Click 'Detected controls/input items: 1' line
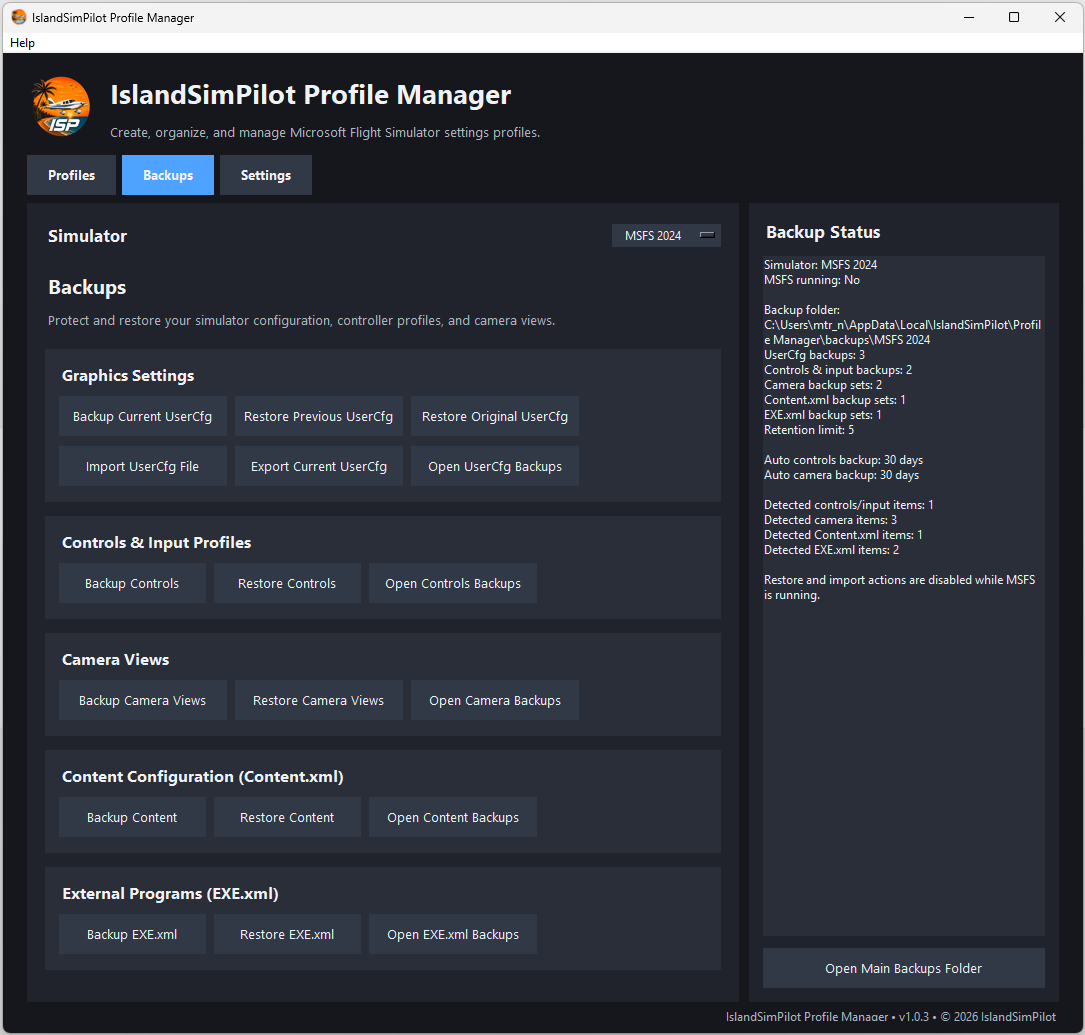This screenshot has height=1035, width=1085. coord(848,505)
